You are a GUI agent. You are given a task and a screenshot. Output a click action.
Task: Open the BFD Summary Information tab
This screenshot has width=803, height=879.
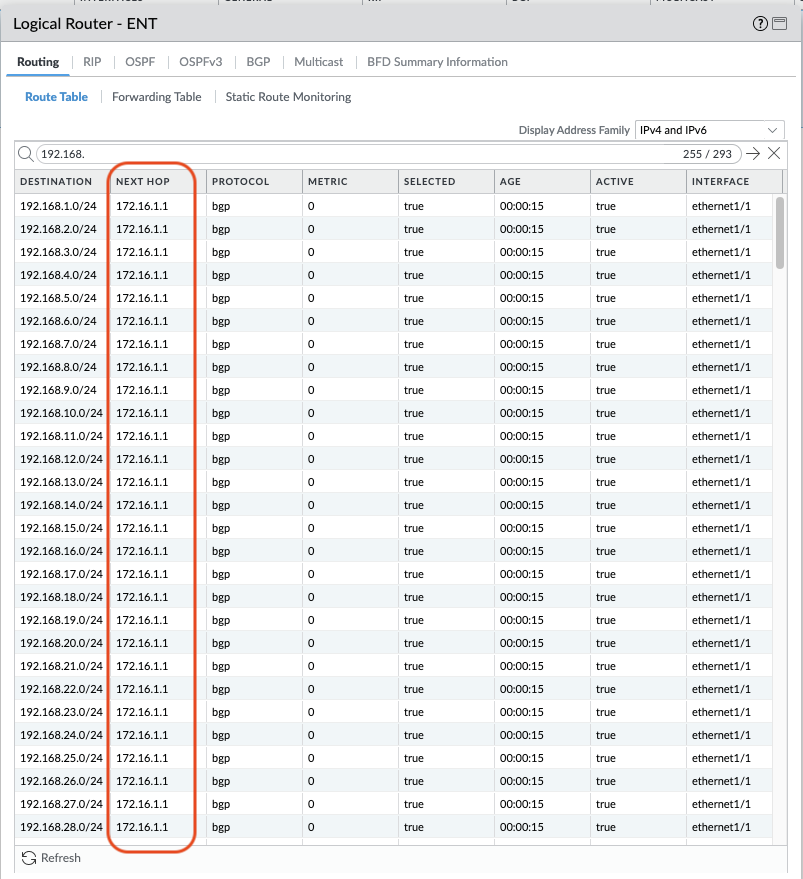click(x=437, y=62)
